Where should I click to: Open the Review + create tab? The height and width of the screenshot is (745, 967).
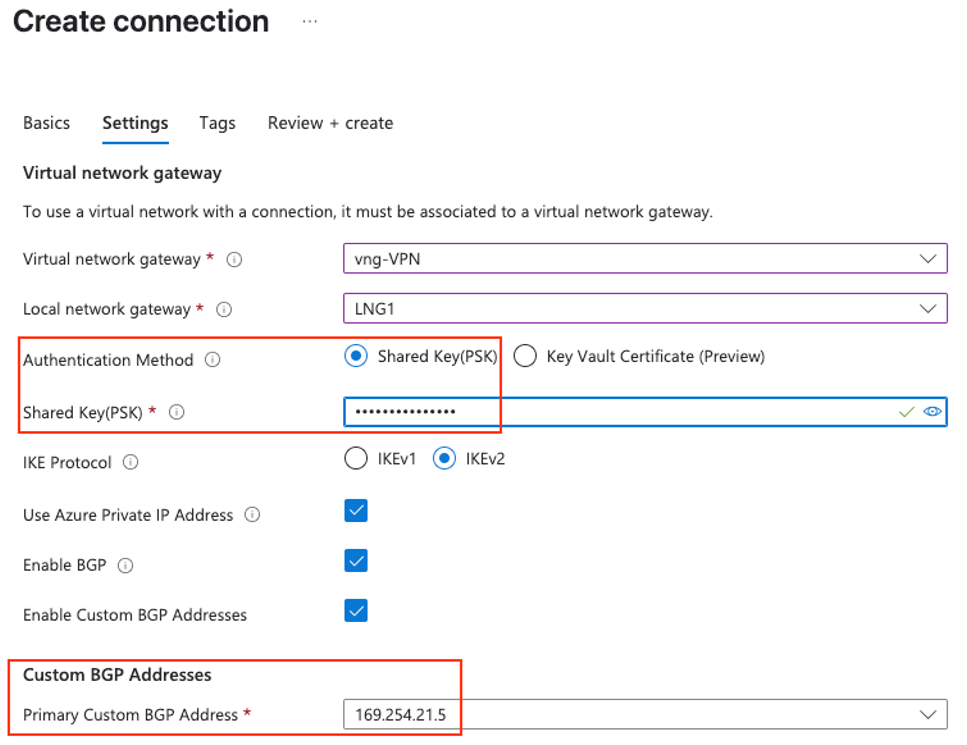[x=330, y=123]
